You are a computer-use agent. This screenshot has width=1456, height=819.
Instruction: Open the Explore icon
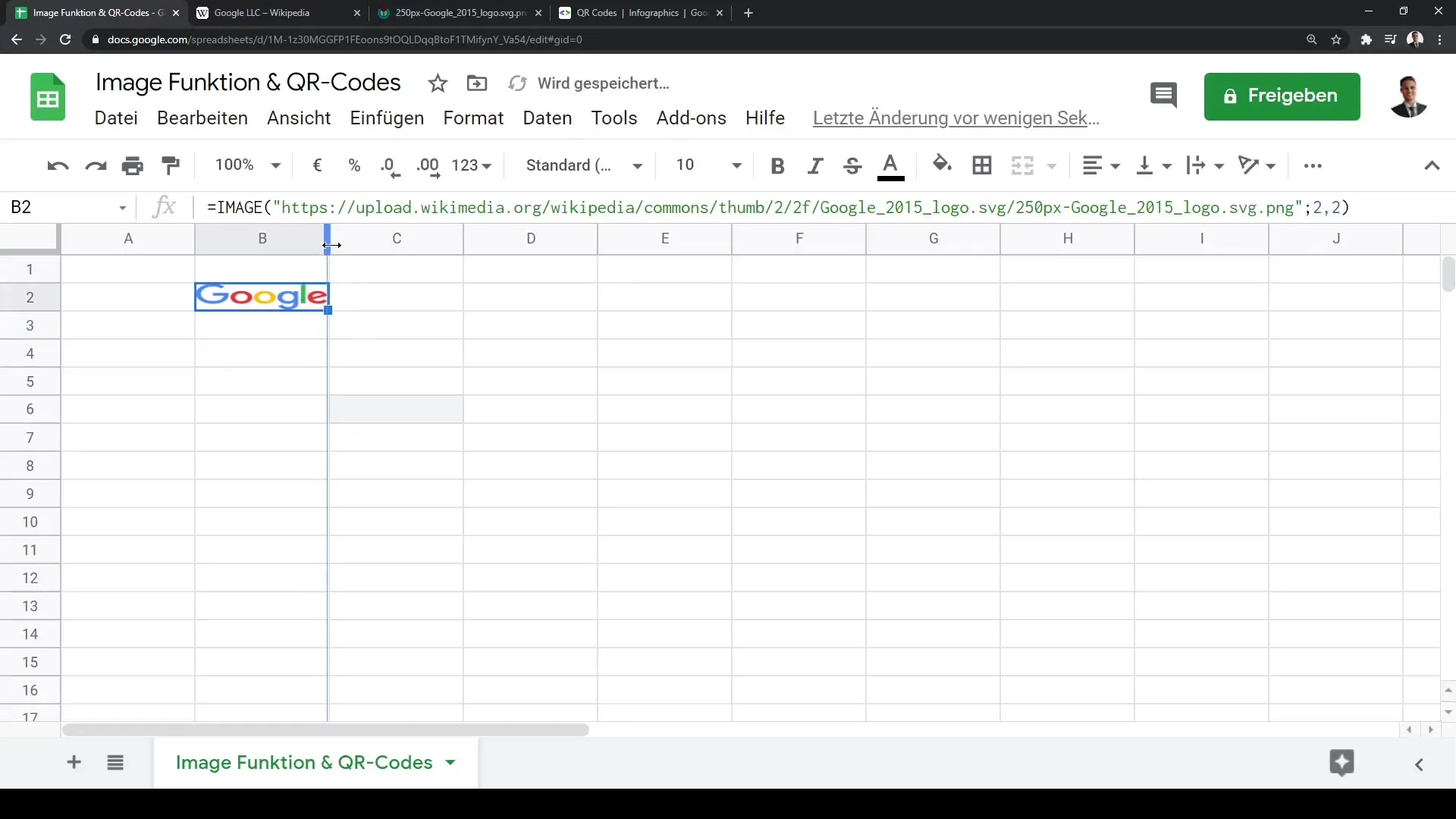1341,763
